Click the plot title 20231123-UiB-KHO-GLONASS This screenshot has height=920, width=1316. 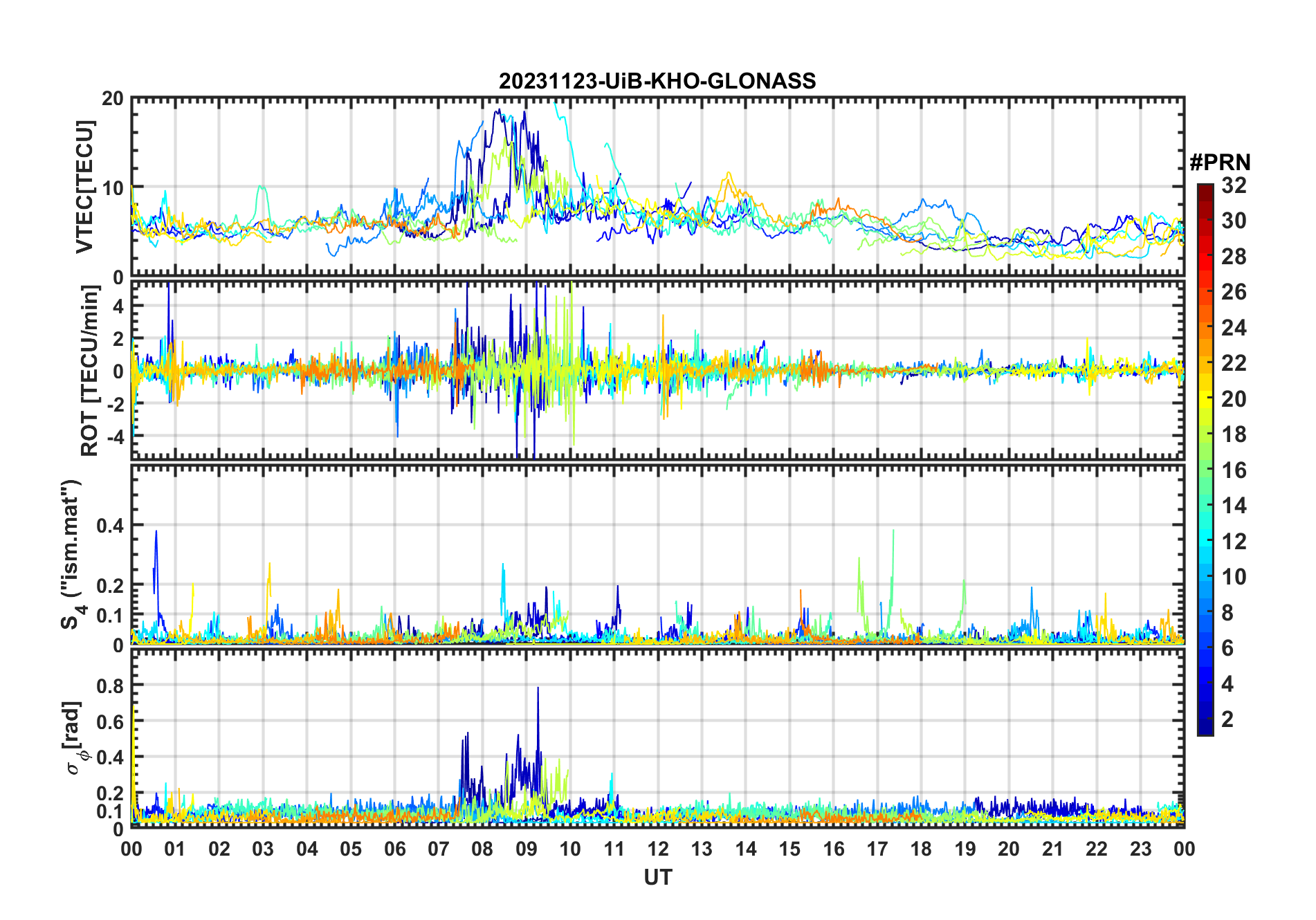point(657,82)
